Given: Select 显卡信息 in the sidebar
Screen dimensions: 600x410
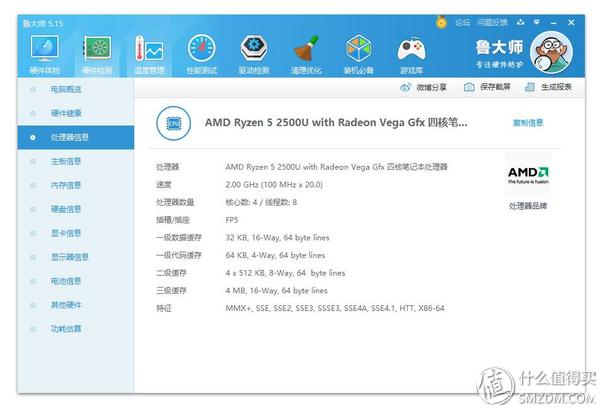Looking at the screenshot, I should pos(76,233).
